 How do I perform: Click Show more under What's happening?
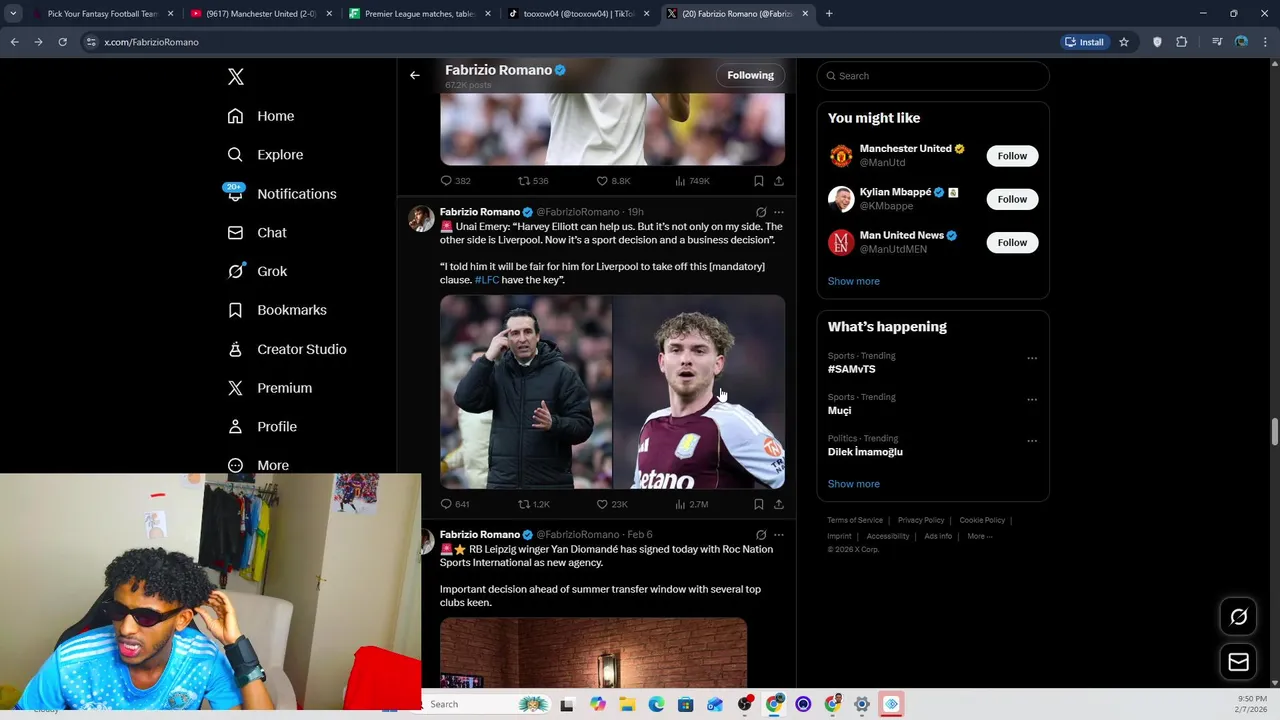[853, 484]
